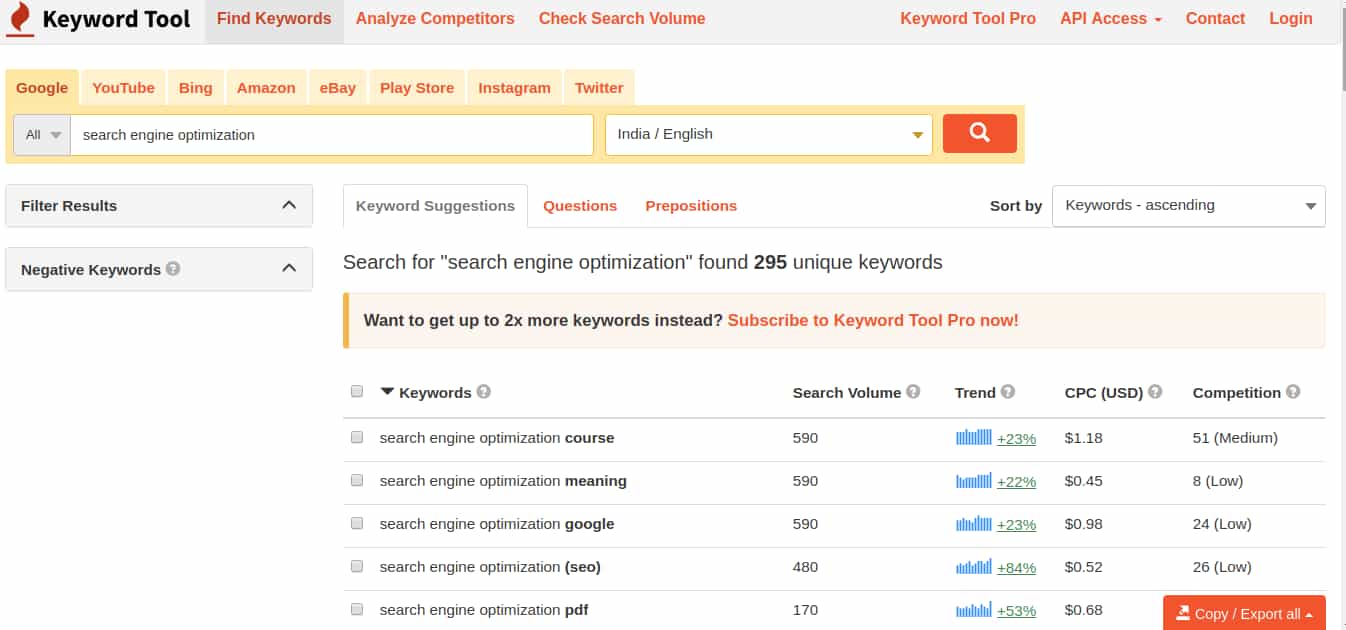
Task: Open the Contact page link
Action: click(1215, 18)
